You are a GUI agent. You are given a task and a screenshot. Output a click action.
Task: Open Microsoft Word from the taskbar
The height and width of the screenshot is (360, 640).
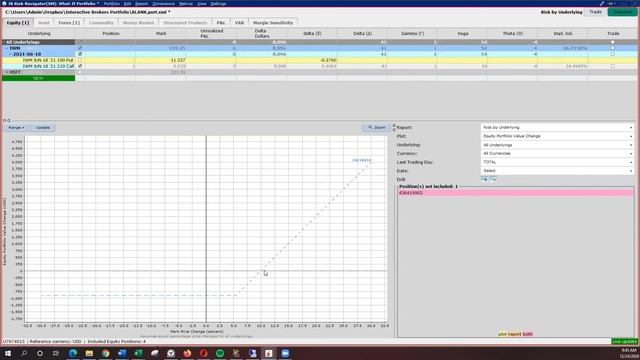click(122, 353)
